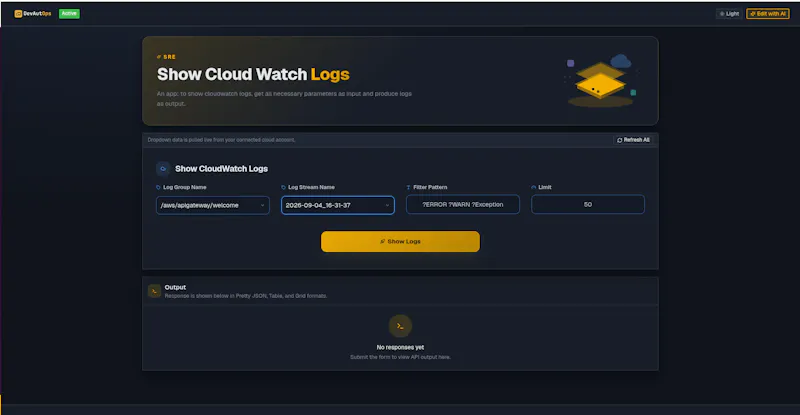This screenshot has width=800, height=415.
Task: Click the Filter Pattern input field
Action: click(x=463, y=205)
